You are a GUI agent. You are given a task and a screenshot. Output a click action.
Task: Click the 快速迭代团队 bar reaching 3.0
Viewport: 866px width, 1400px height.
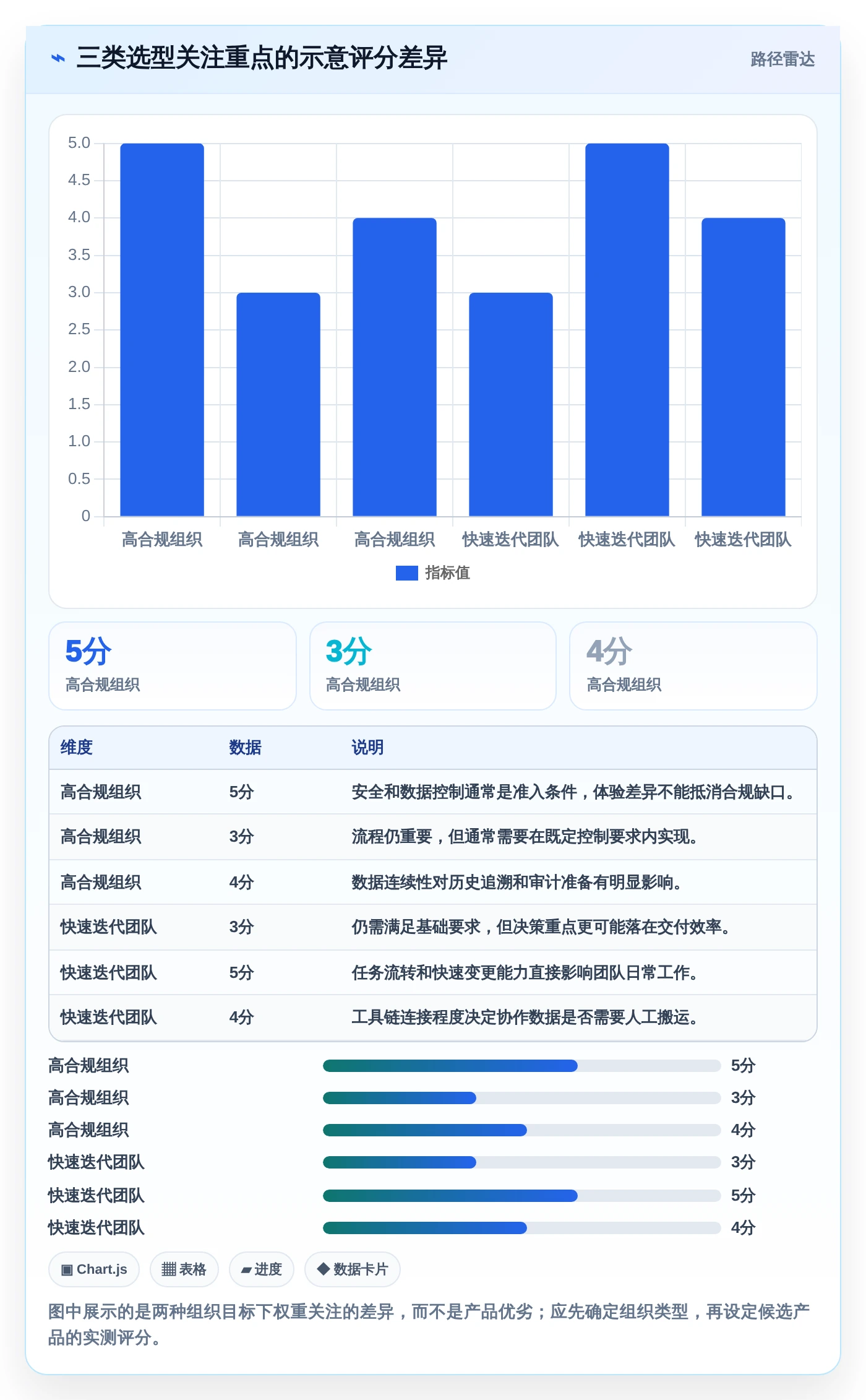click(x=511, y=405)
